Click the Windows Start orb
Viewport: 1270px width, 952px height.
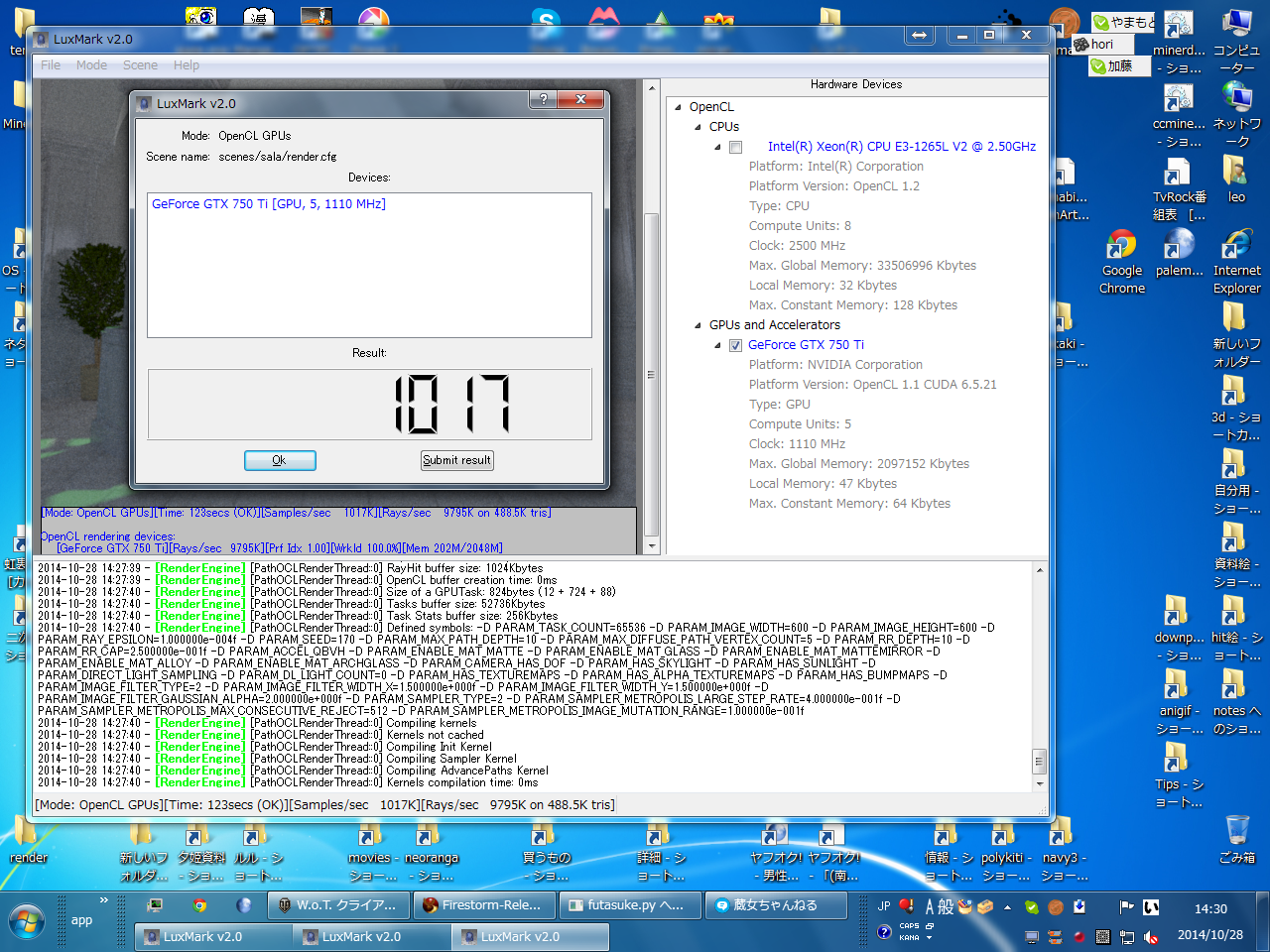[27, 919]
